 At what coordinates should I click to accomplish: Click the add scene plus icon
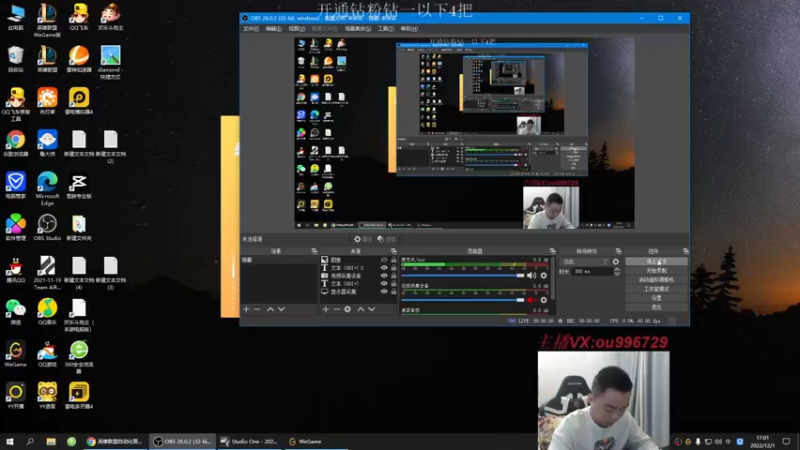[x=246, y=309]
